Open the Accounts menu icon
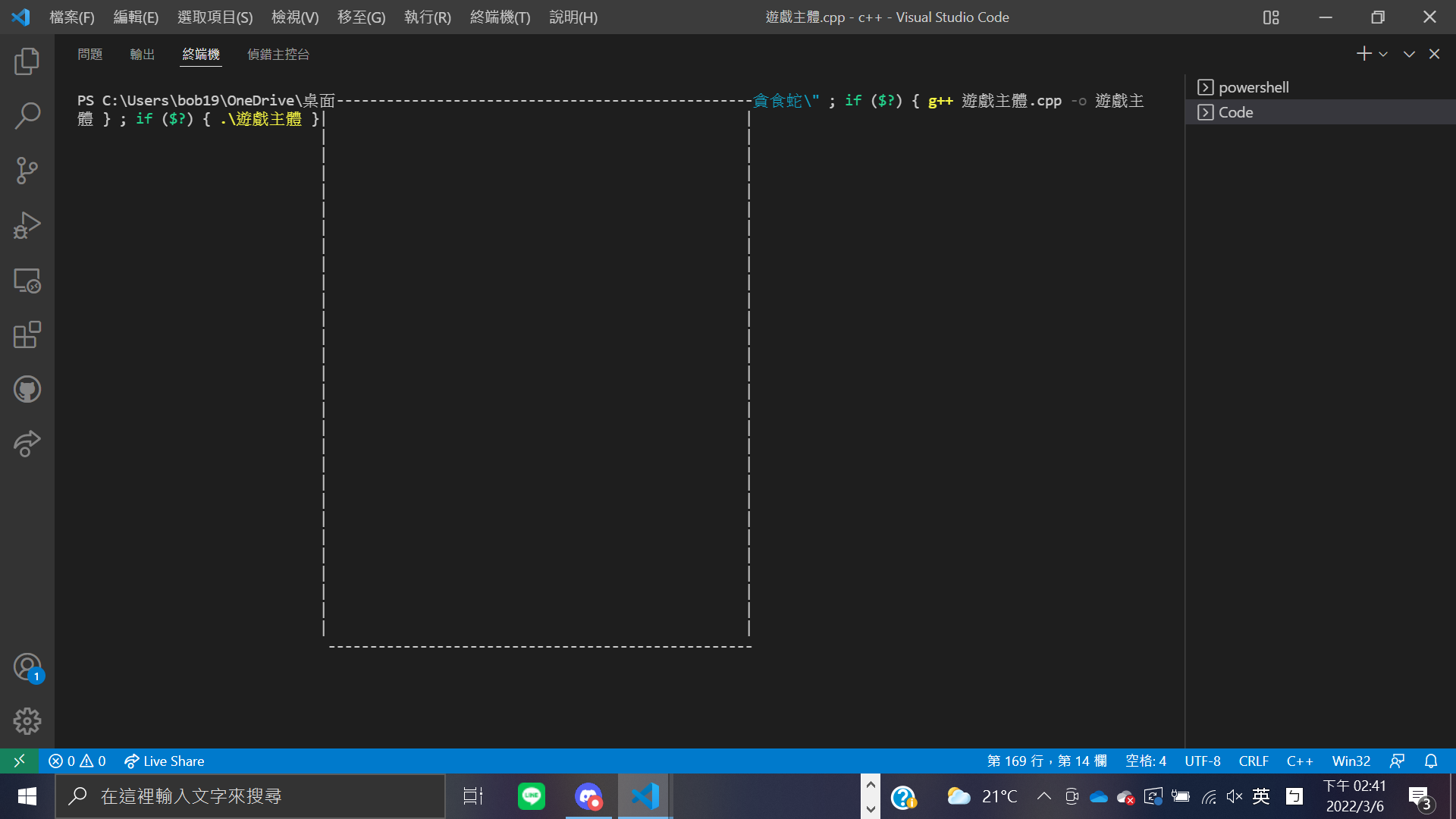The height and width of the screenshot is (819, 1456). pos(27,667)
